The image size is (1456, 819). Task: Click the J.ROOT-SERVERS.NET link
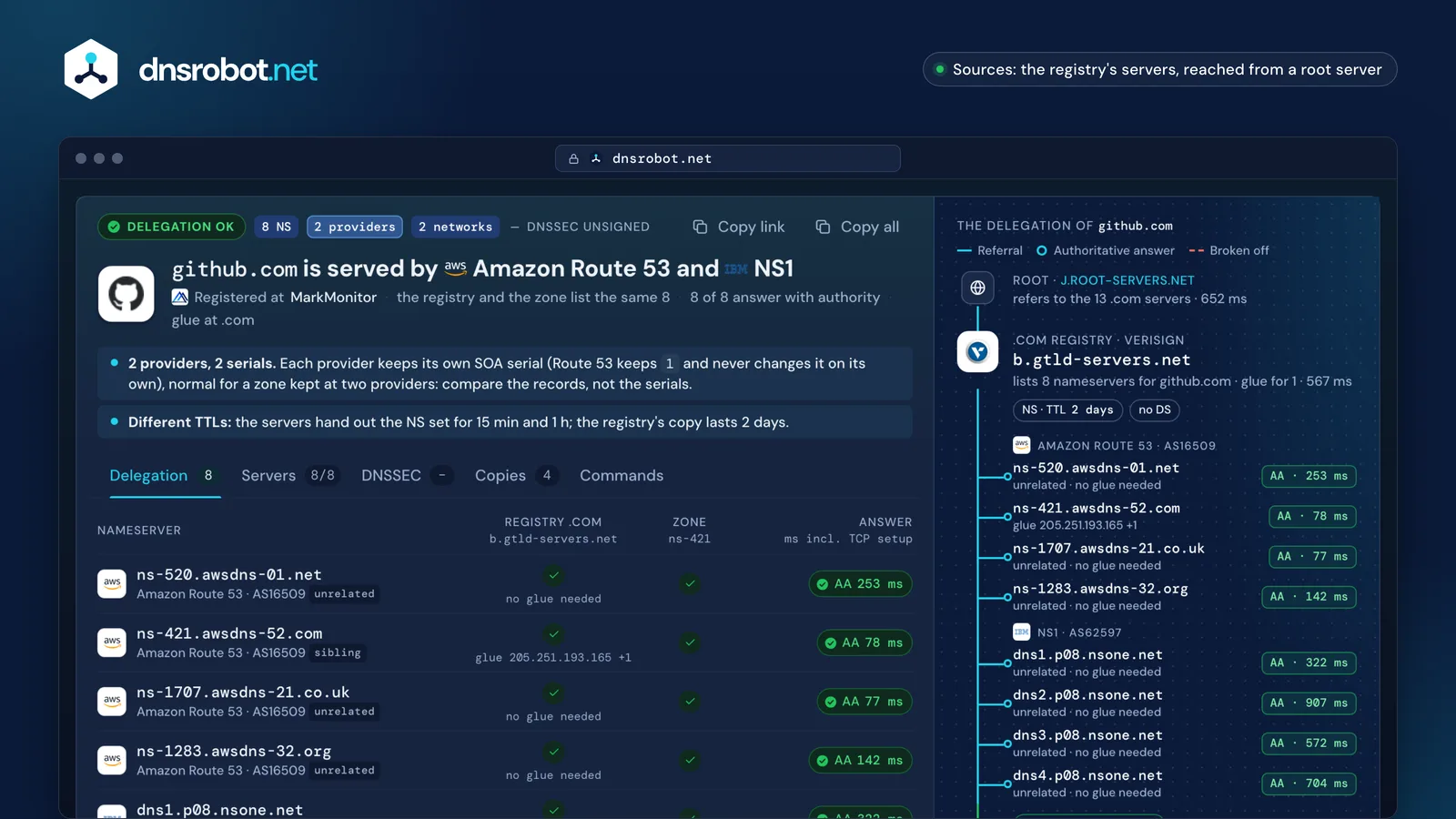point(1127,280)
